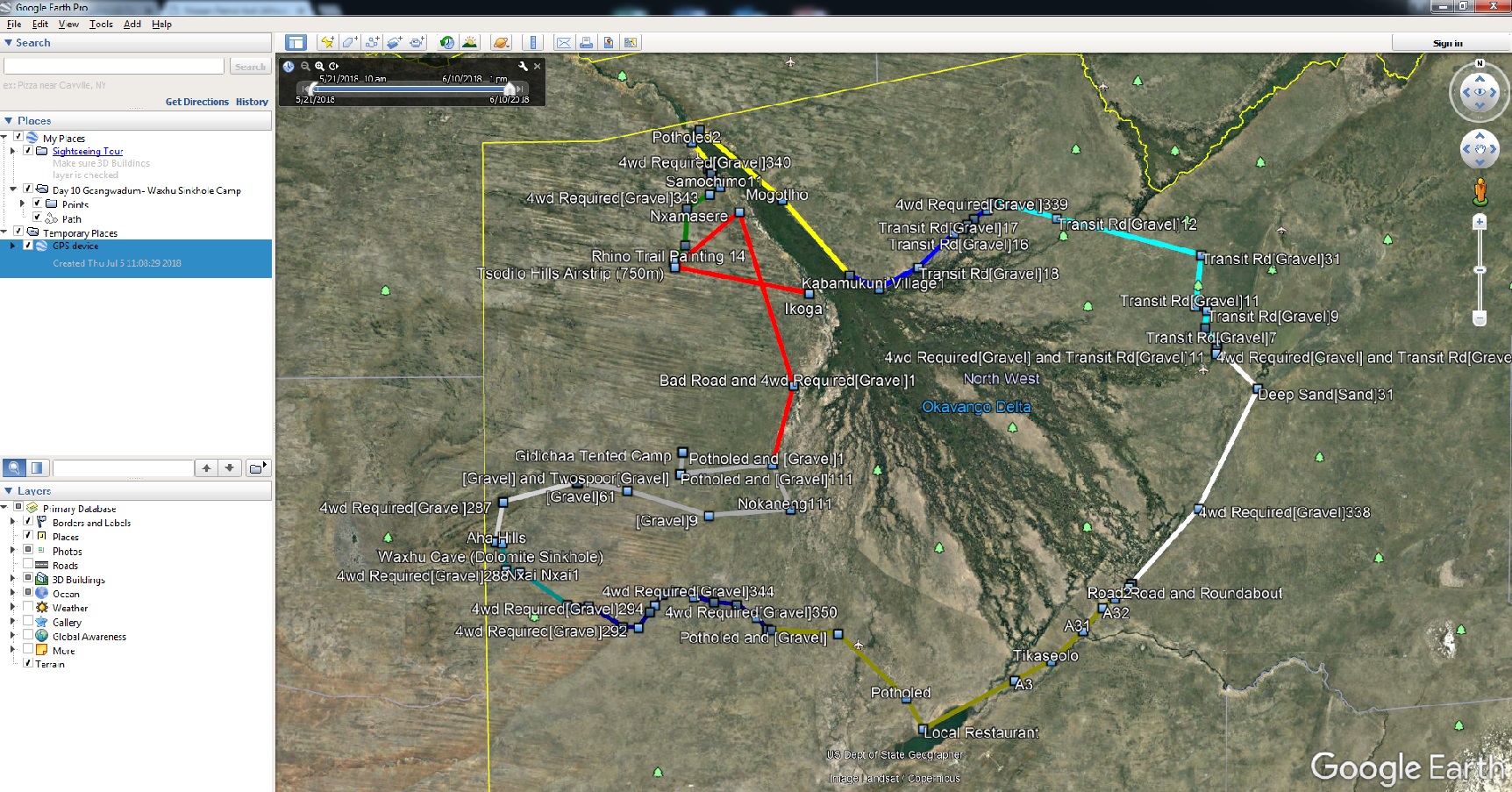Show historical imagery
This screenshot has width=1512, height=792.
tap(447, 42)
